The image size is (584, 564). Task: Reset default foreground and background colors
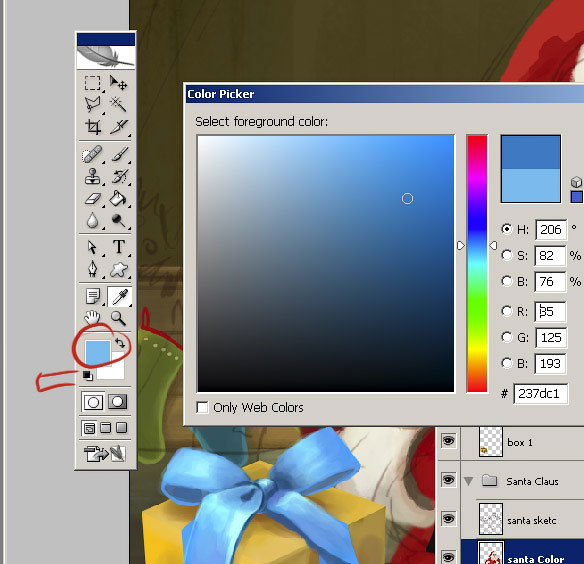click(x=88, y=376)
